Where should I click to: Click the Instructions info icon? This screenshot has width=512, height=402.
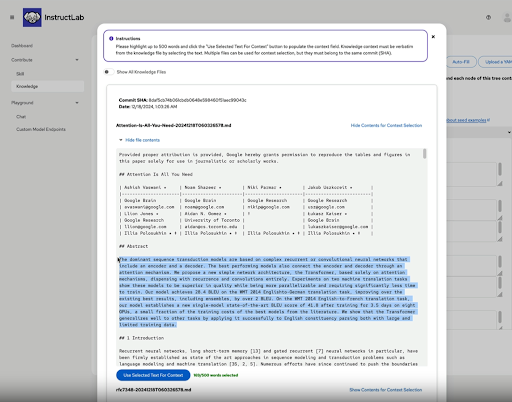click(111, 39)
